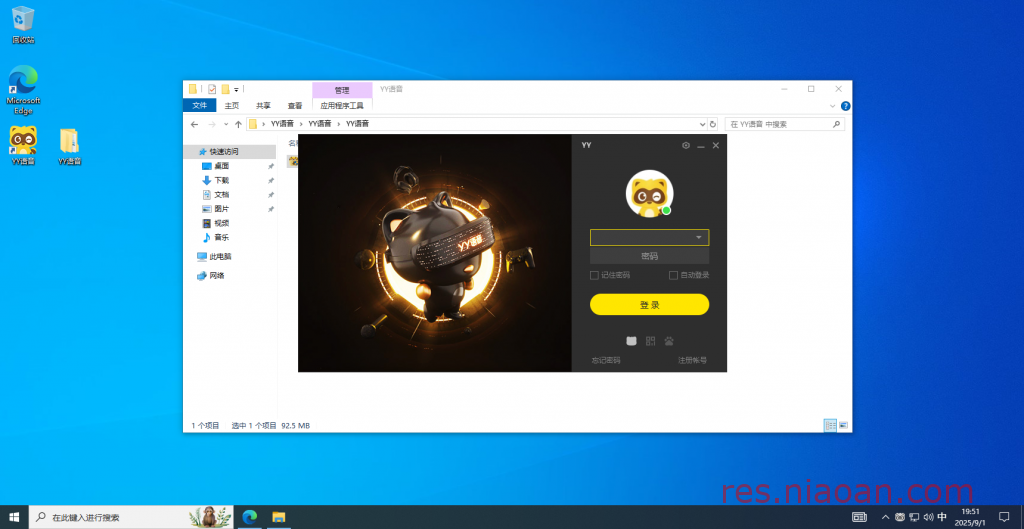Image resolution: width=1024 pixels, height=529 pixels.
Task: Open the Windows Start menu
Action: click(x=14, y=517)
